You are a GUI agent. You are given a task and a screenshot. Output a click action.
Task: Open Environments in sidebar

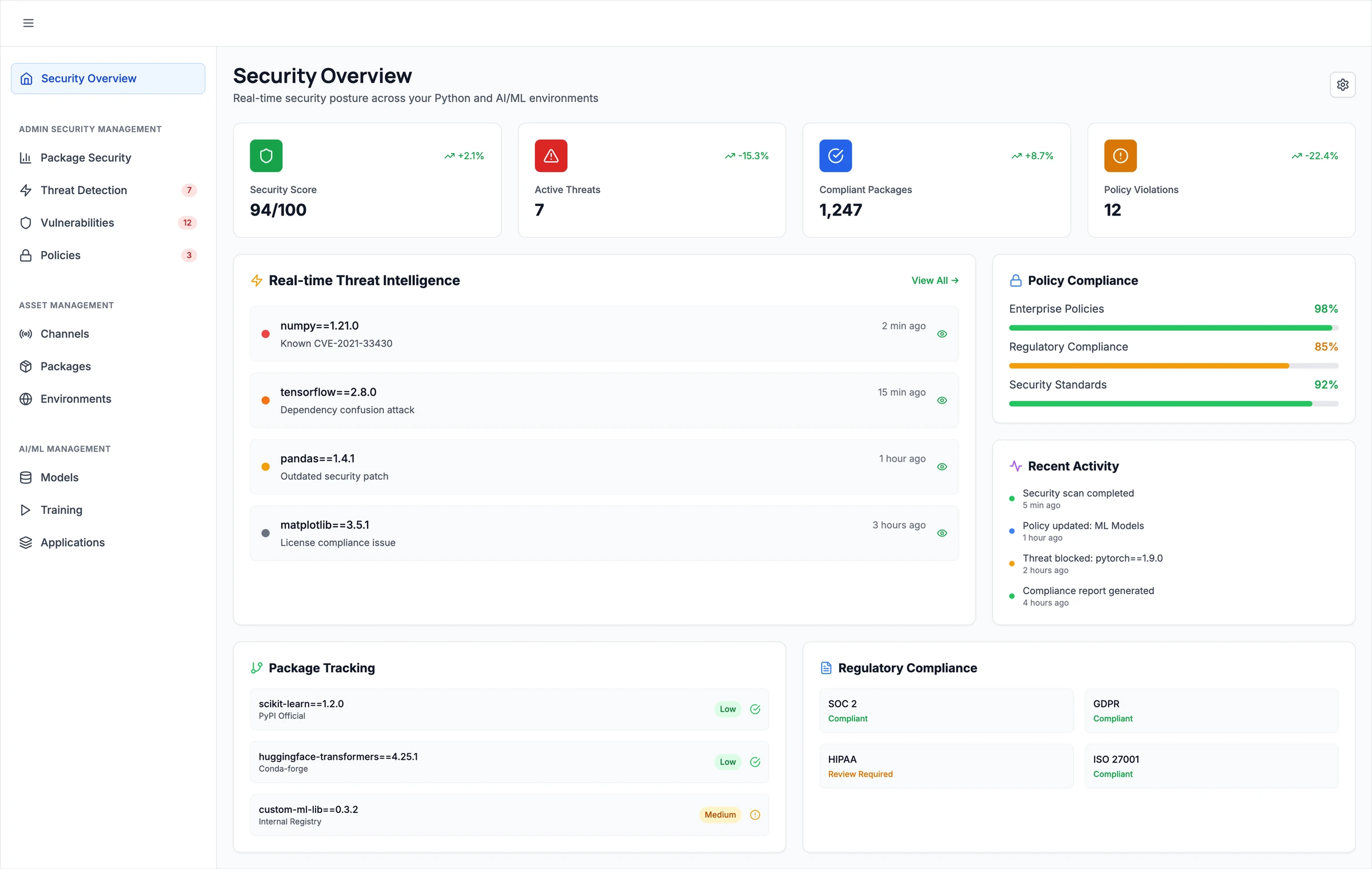click(108, 399)
